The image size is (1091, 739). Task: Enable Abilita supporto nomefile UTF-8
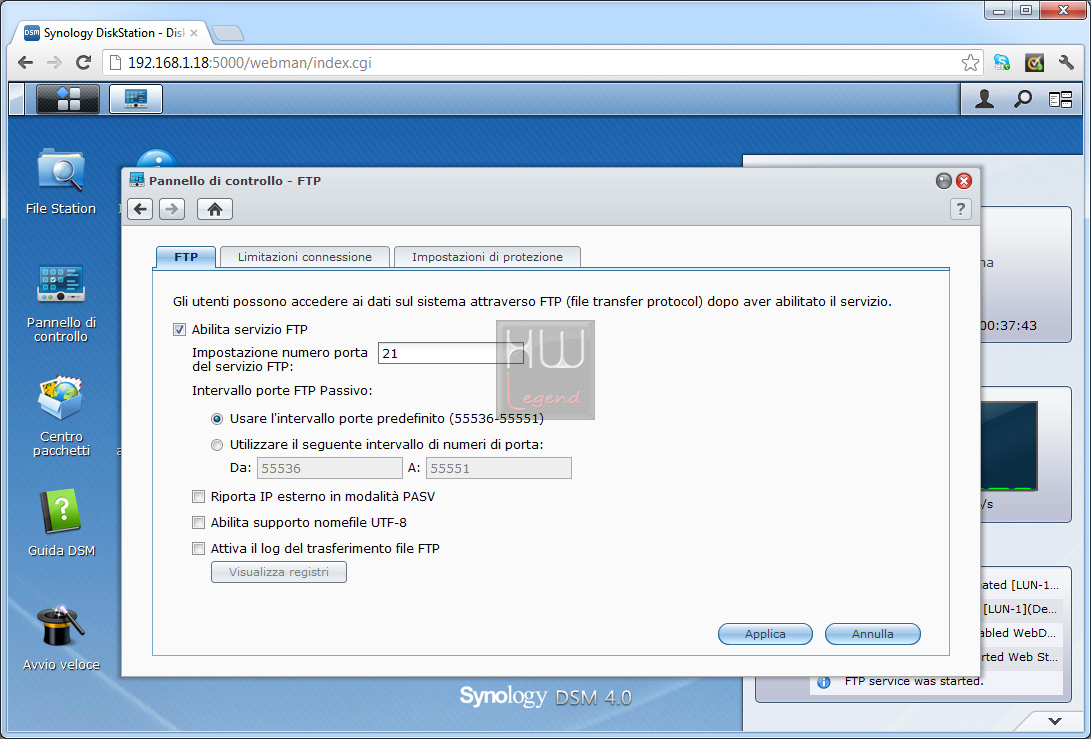(x=198, y=523)
